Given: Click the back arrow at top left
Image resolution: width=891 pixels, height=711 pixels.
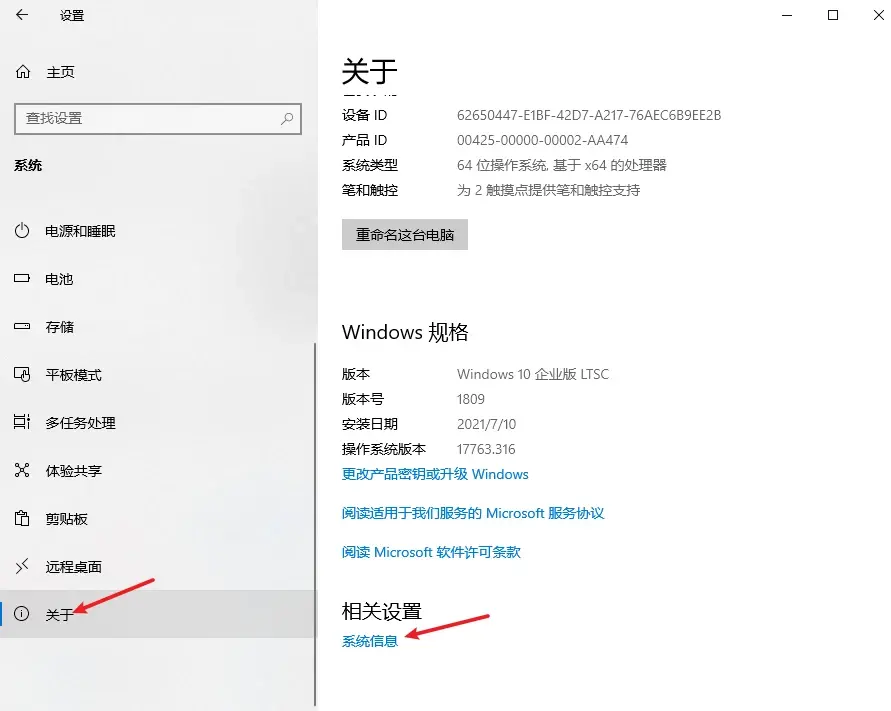Looking at the screenshot, I should pos(22,15).
